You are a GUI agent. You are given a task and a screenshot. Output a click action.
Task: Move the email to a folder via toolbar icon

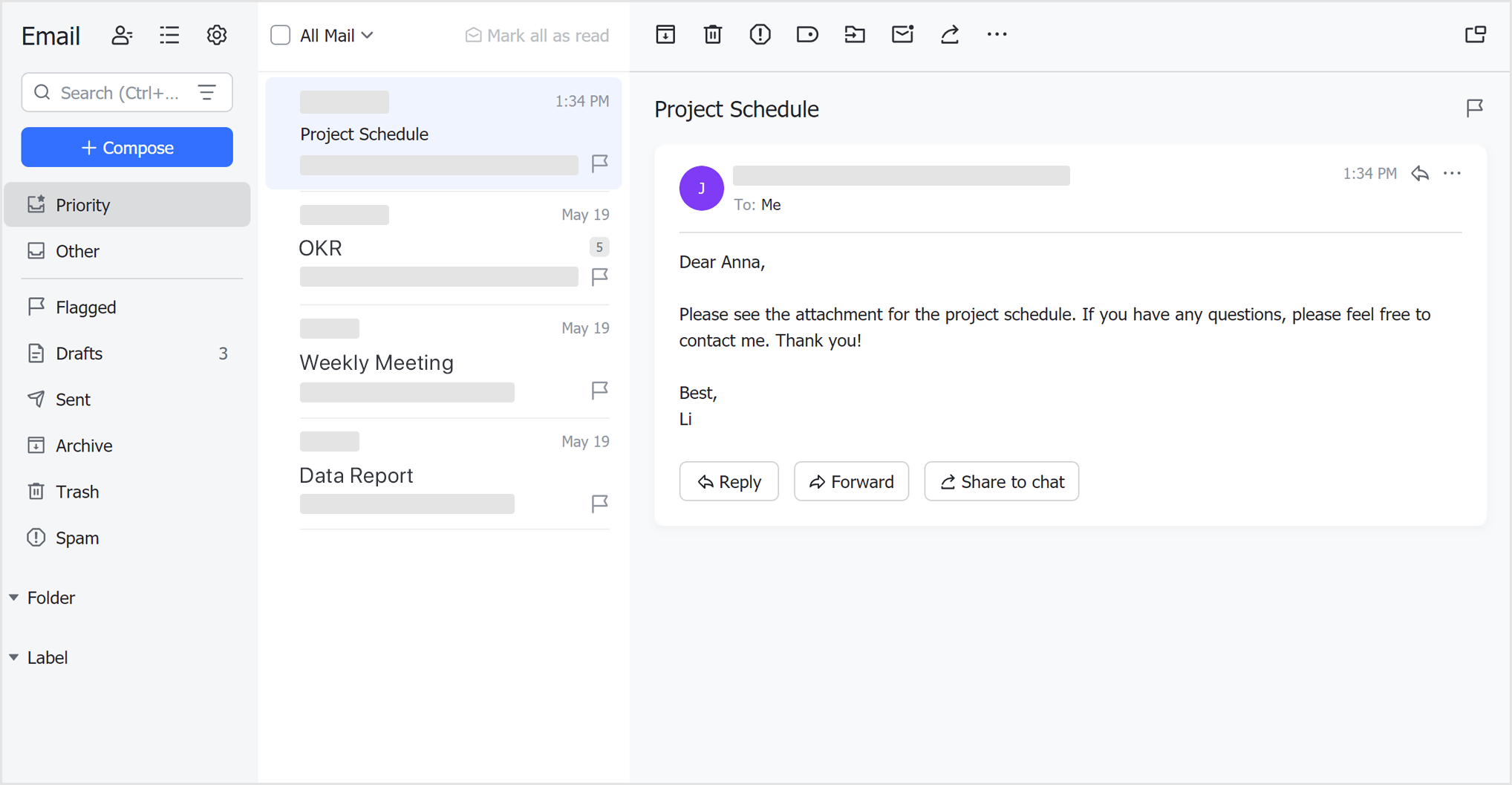point(855,34)
